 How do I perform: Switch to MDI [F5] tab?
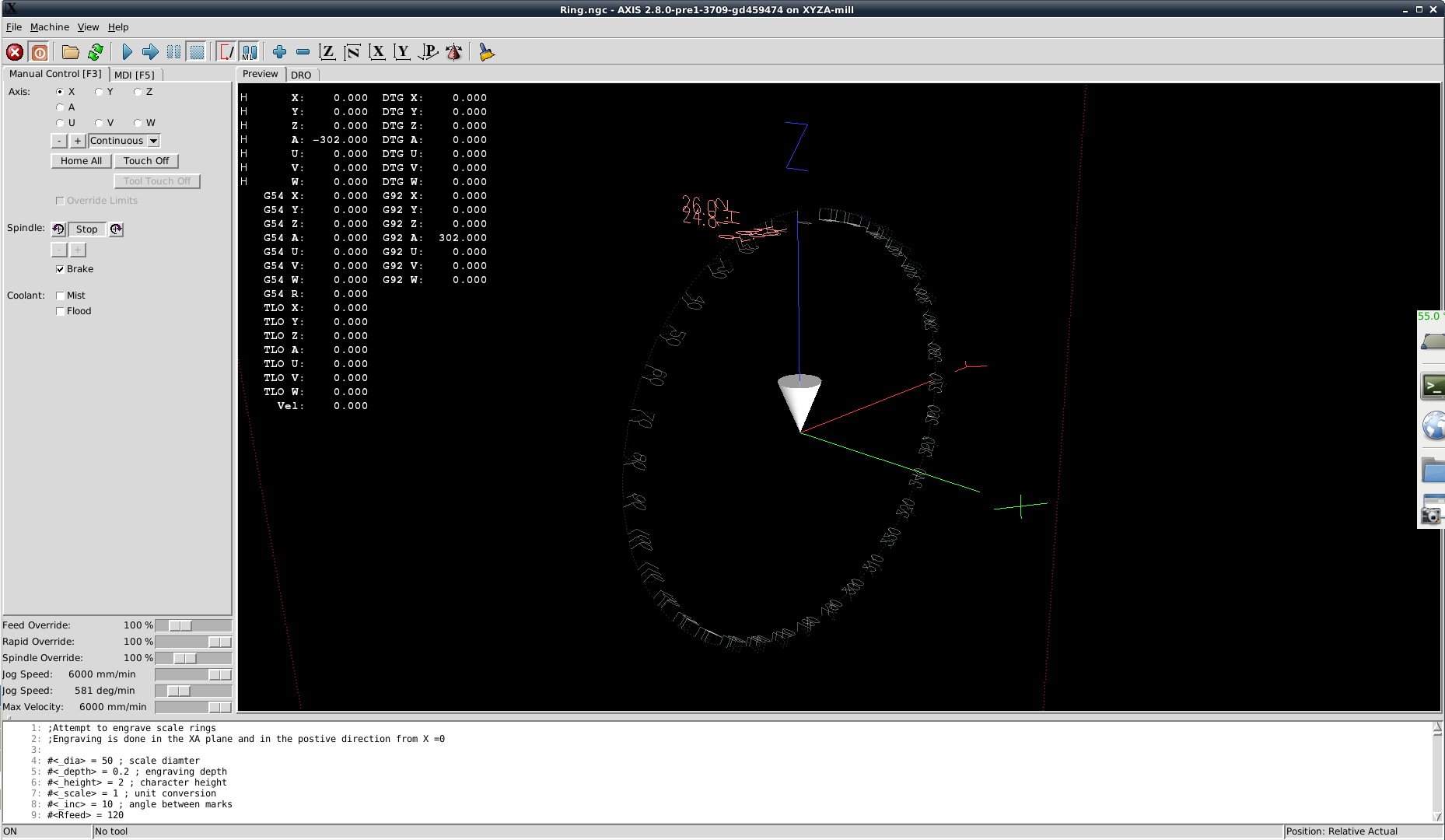click(135, 75)
